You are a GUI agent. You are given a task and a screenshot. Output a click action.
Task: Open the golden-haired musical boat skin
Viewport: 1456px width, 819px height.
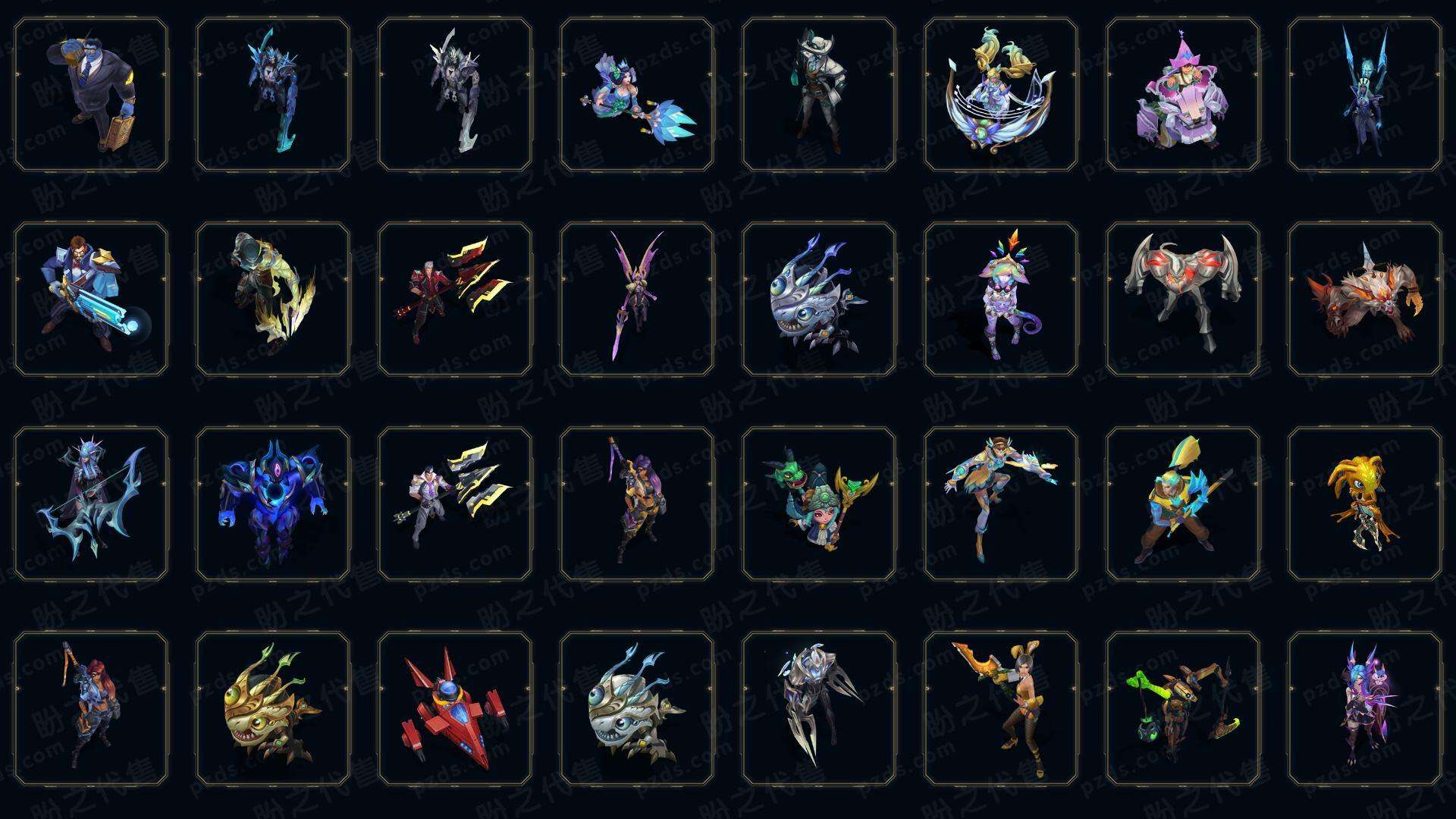pyautogui.click(x=1001, y=95)
